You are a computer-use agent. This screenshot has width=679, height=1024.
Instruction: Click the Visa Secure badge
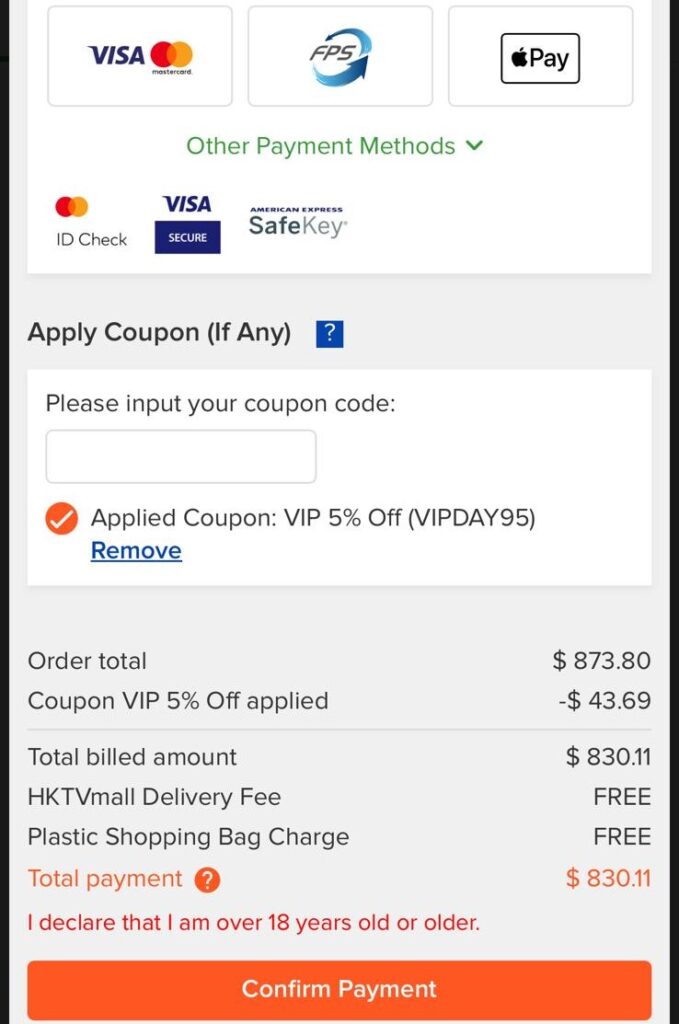pos(187,223)
